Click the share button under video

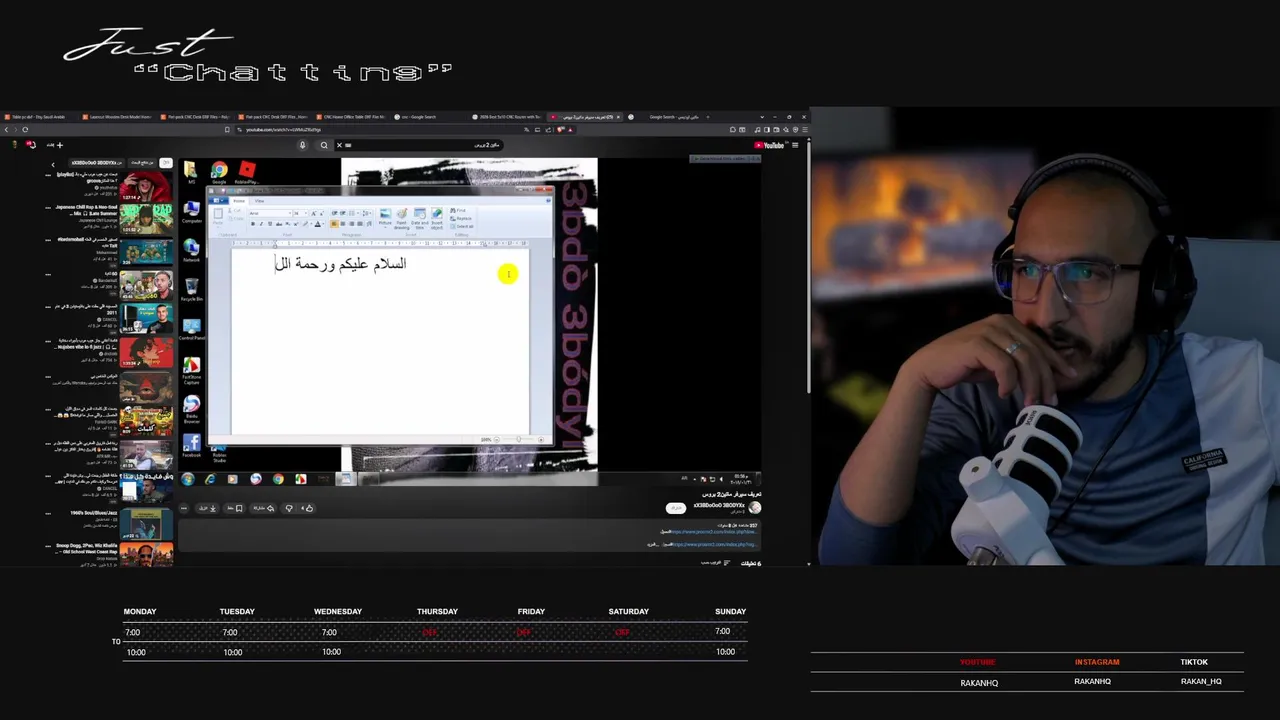264,508
